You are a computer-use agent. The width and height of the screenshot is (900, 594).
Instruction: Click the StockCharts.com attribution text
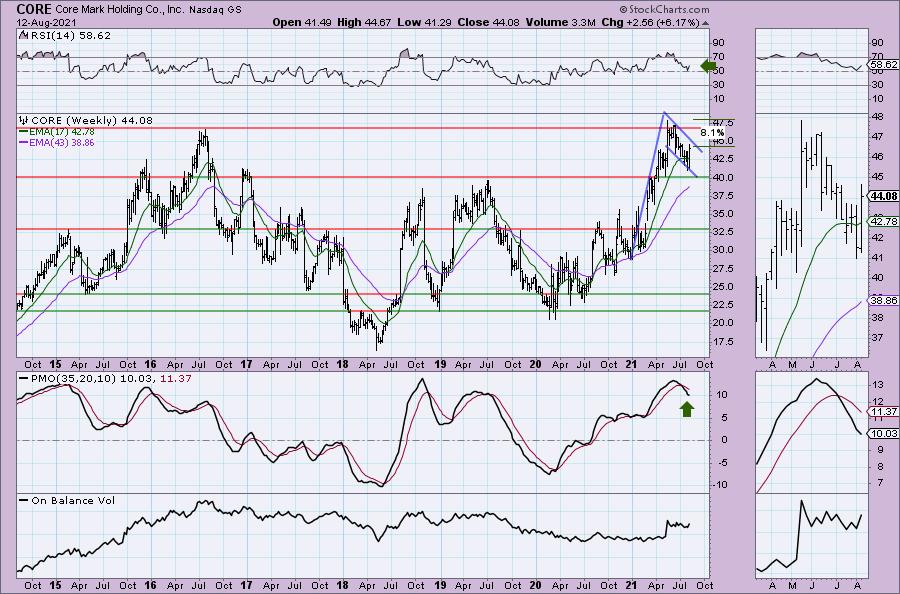pyautogui.click(x=664, y=9)
